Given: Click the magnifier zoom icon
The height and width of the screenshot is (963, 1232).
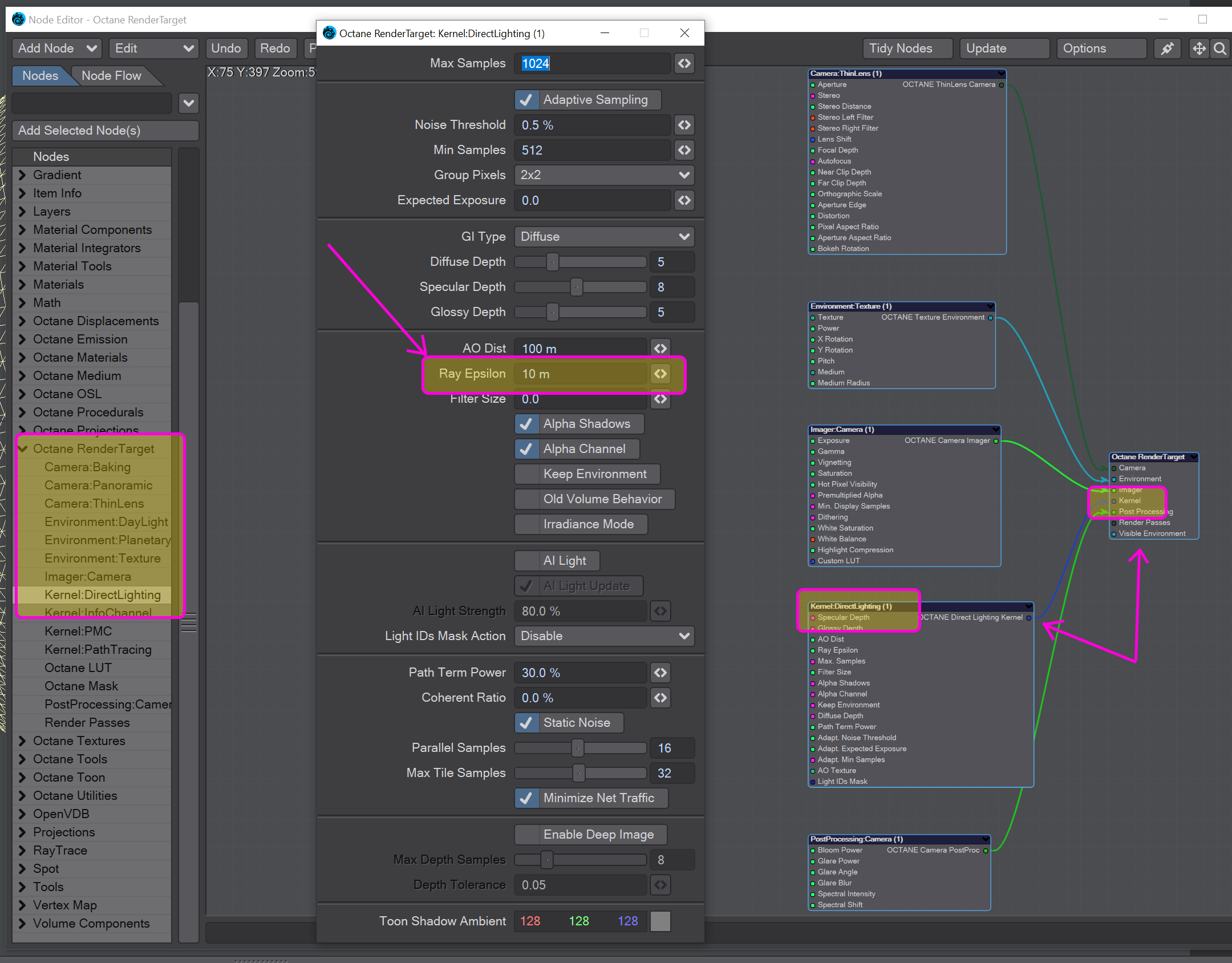Looking at the screenshot, I should tap(1220, 48).
